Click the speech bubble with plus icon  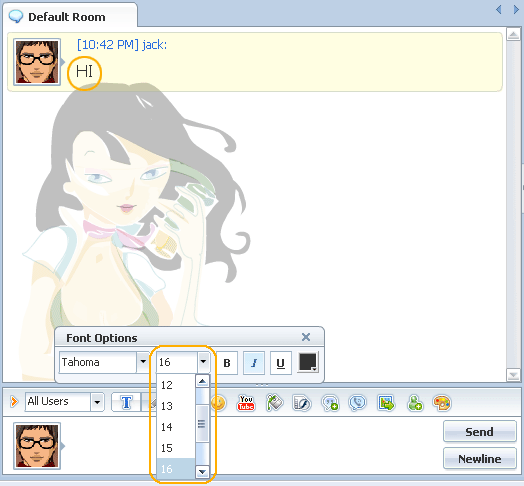click(330, 403)
